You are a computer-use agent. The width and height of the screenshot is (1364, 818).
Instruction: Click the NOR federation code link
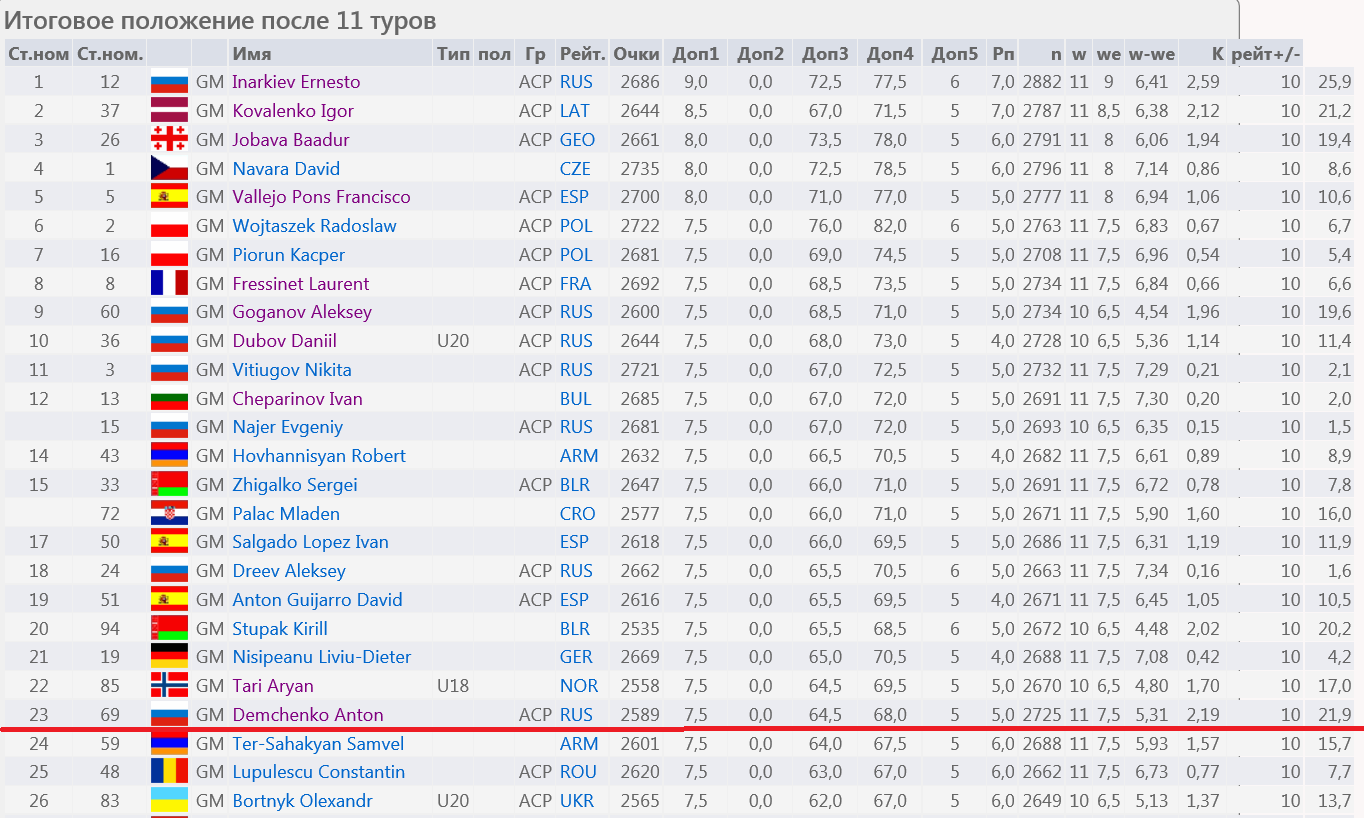(x=578, y=686)
